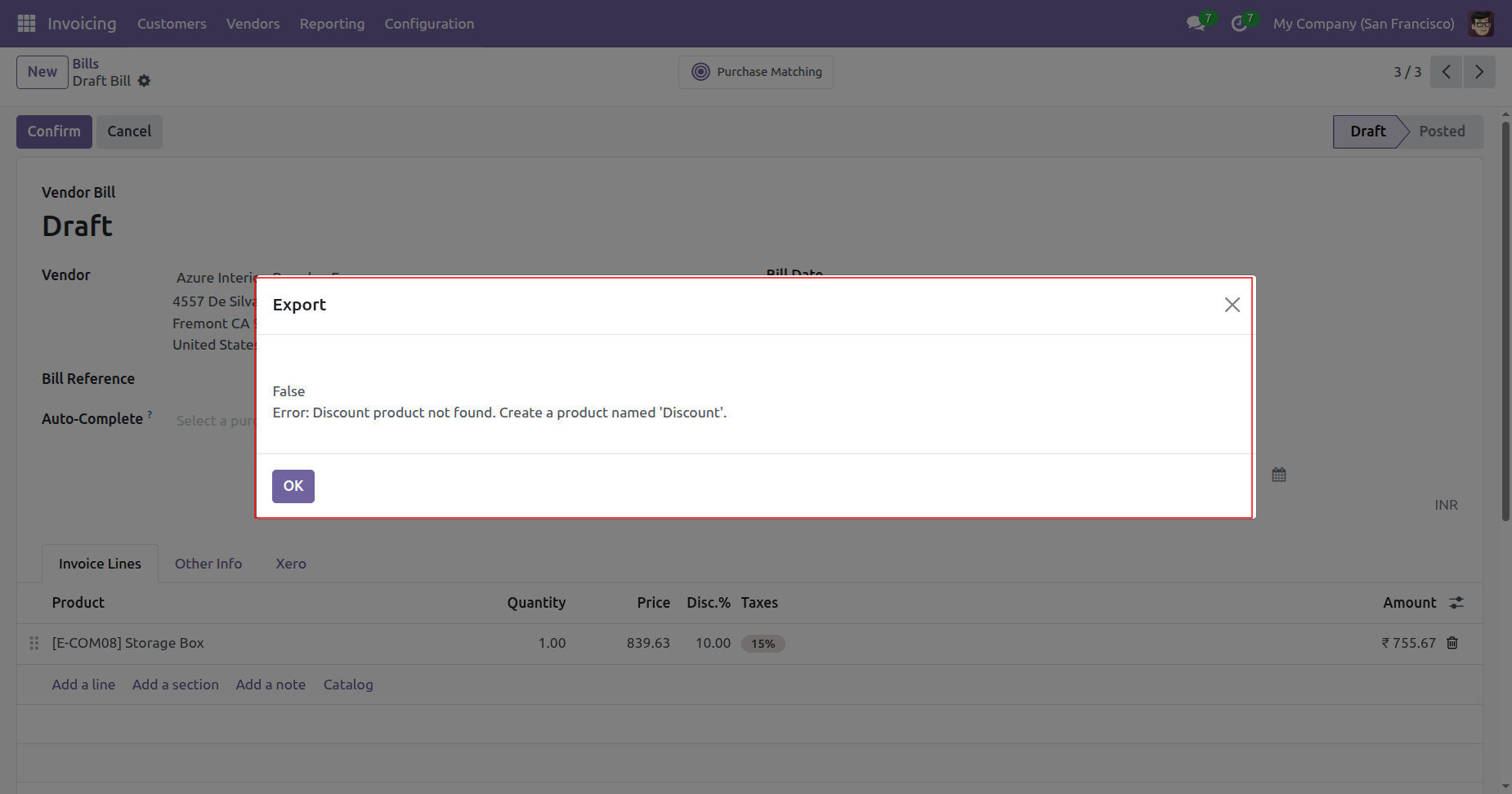Open the user avatar menu
This screenshot has height=794, width=1512.
click(1481, 24)
